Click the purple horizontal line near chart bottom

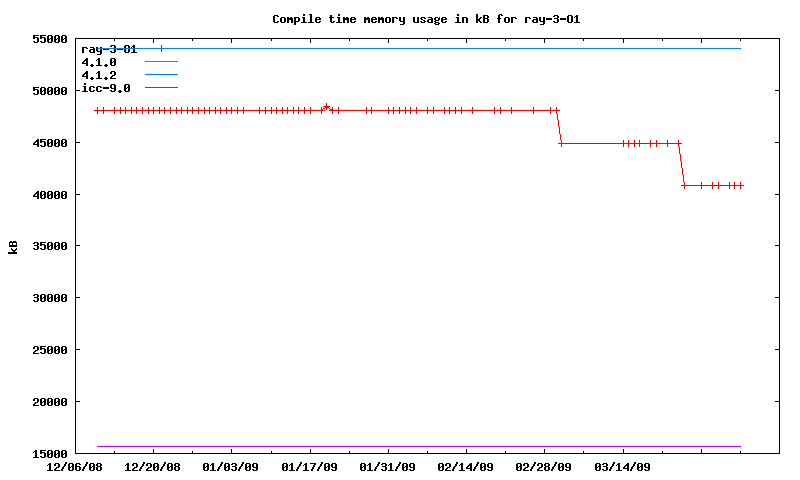coord(420,446)
